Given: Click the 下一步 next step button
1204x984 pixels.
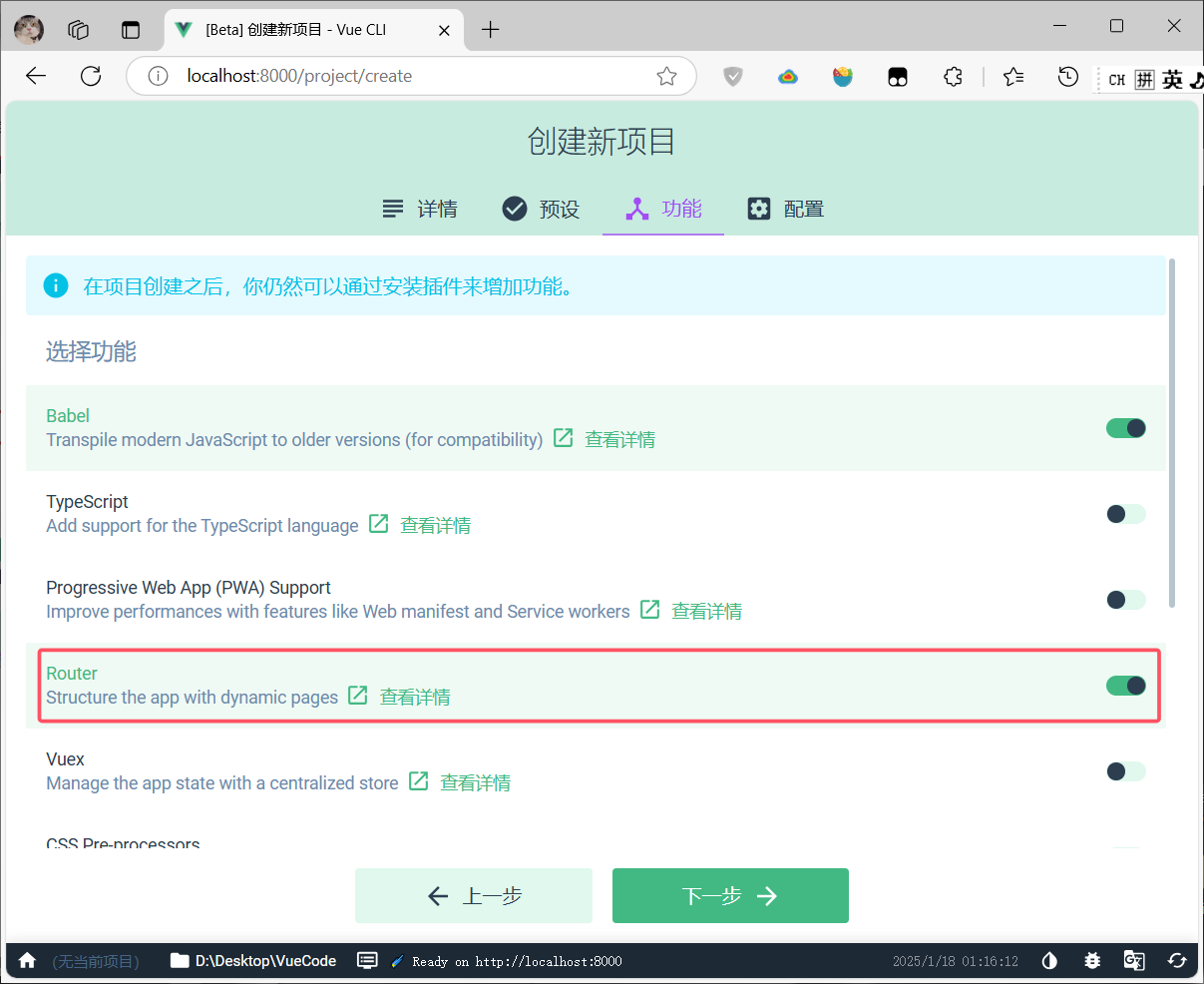Looking at the screenshot, I should (x=730, y=895).
